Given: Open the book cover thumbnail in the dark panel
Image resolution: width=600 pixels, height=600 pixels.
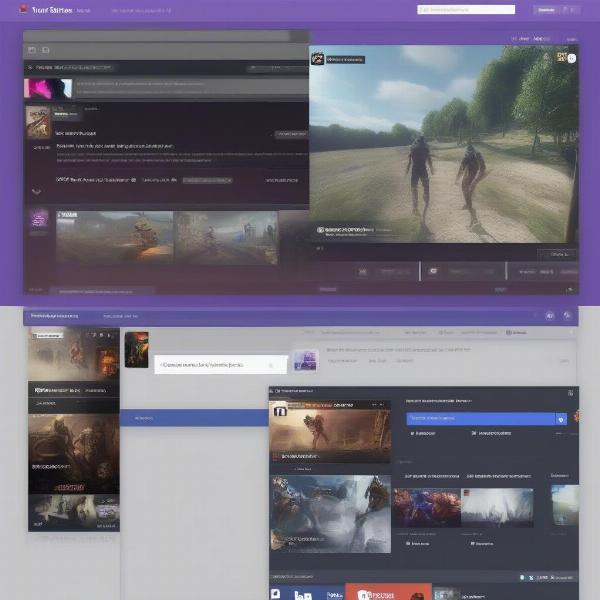Looking at the screenshot, I should point(38,122).
